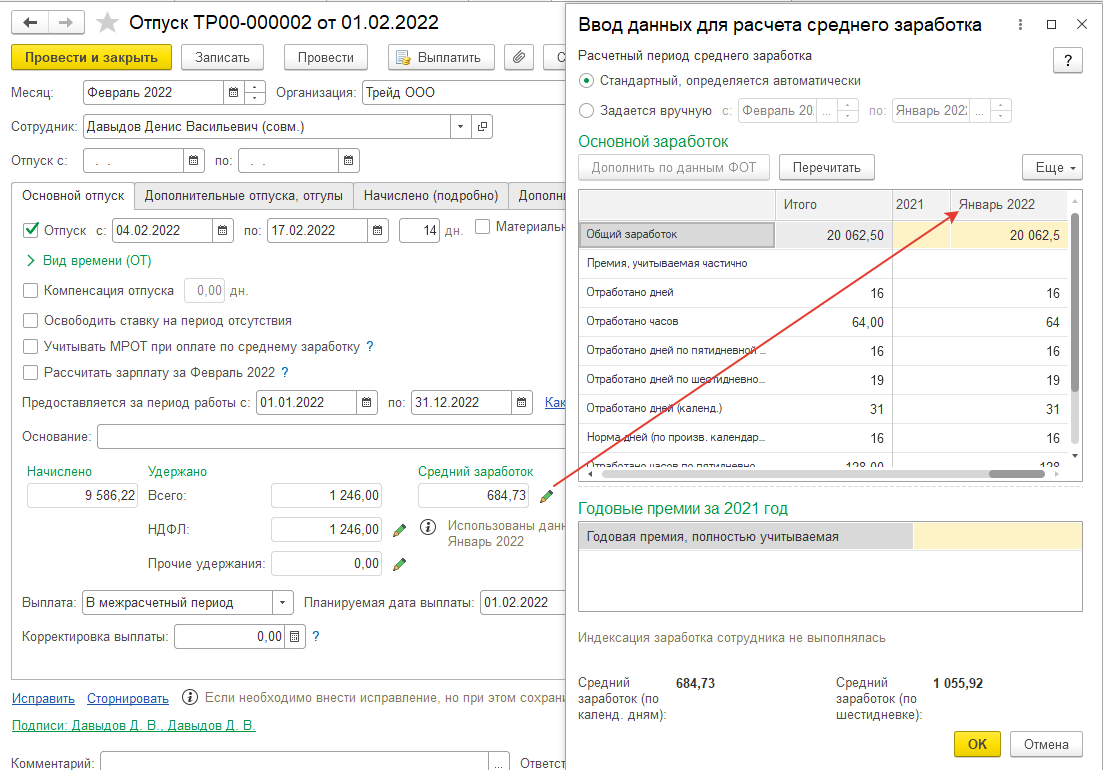
Task: Click the help '?' button in dialog
Action: click(x=1068, y=60)
